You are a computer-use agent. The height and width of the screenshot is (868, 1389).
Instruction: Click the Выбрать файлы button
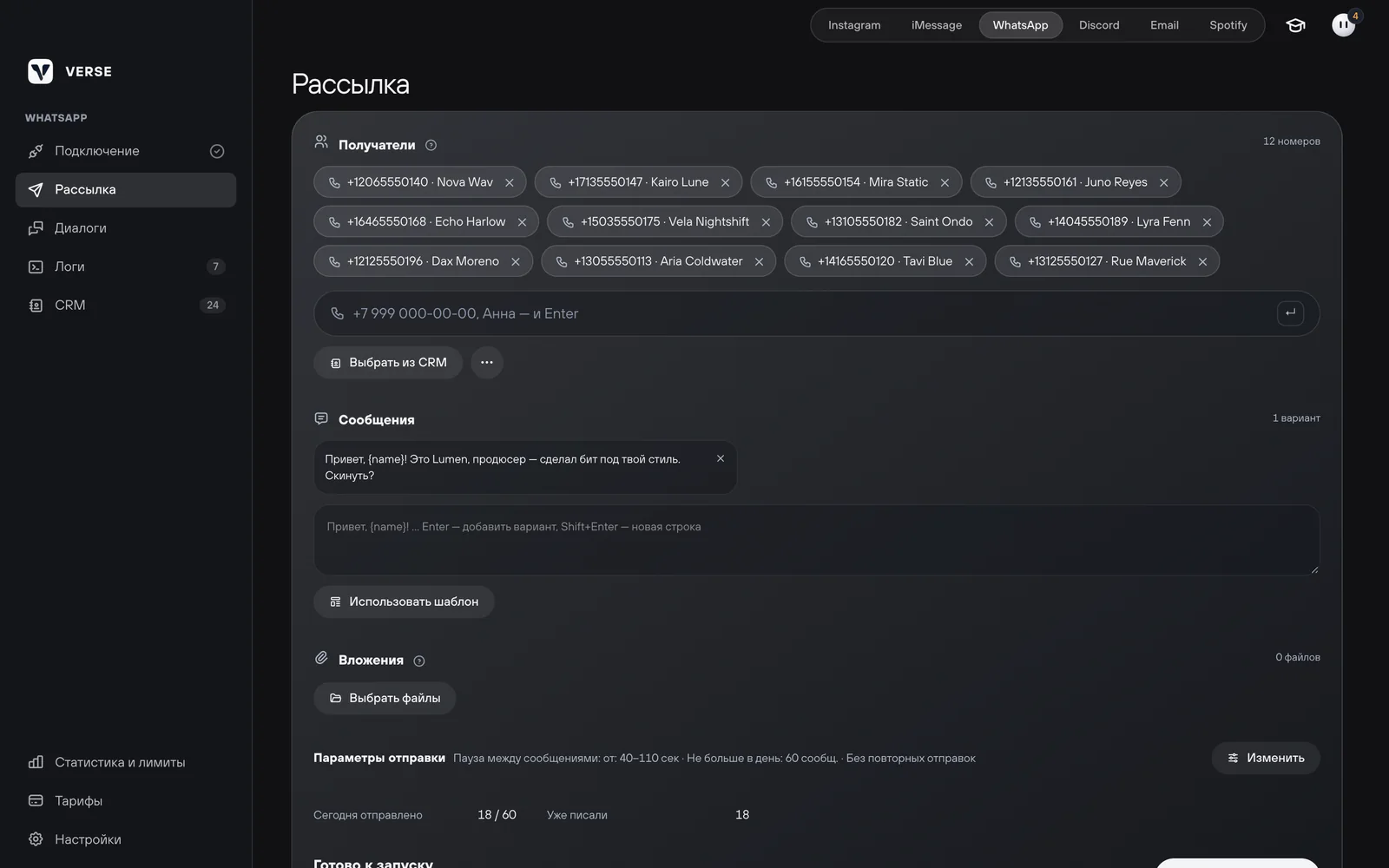[x=385, y=698]
